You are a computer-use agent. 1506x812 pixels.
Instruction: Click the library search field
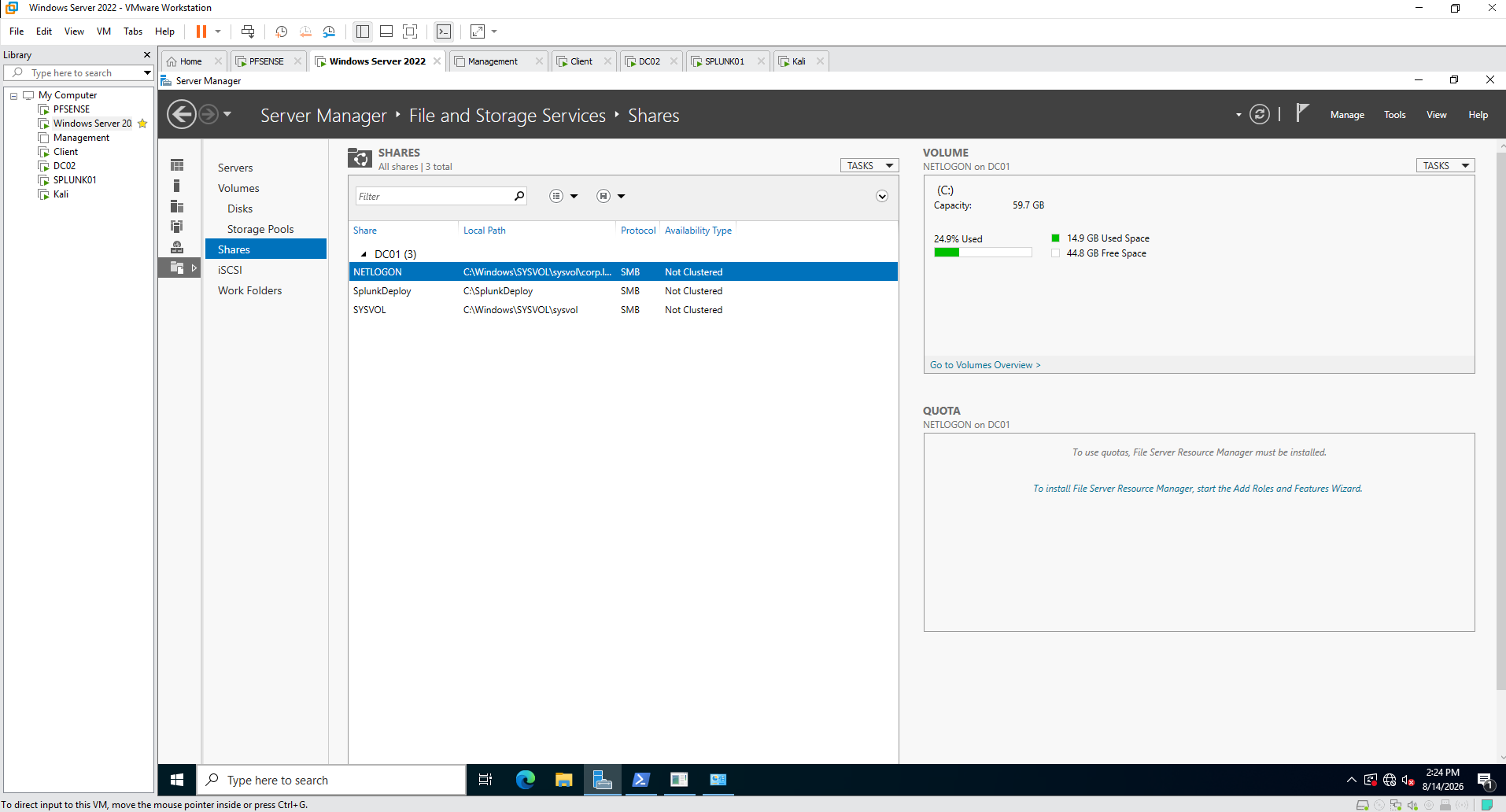[79, 73]
